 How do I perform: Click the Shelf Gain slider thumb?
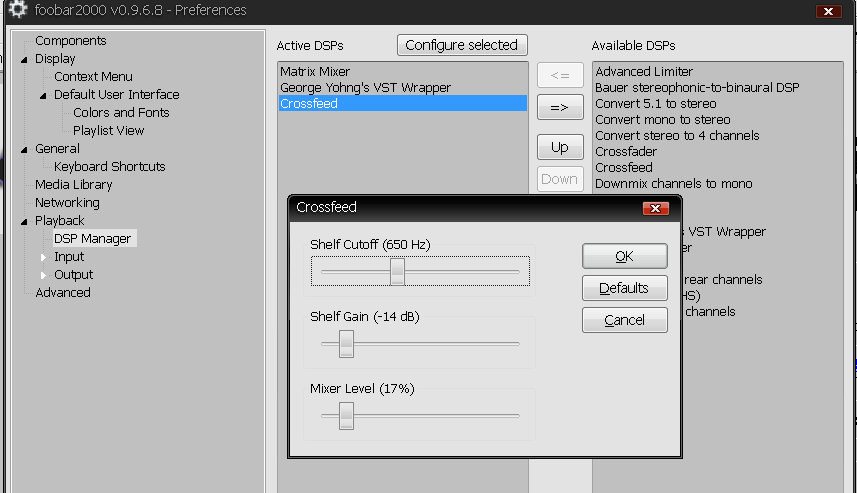tap(347, 344)
